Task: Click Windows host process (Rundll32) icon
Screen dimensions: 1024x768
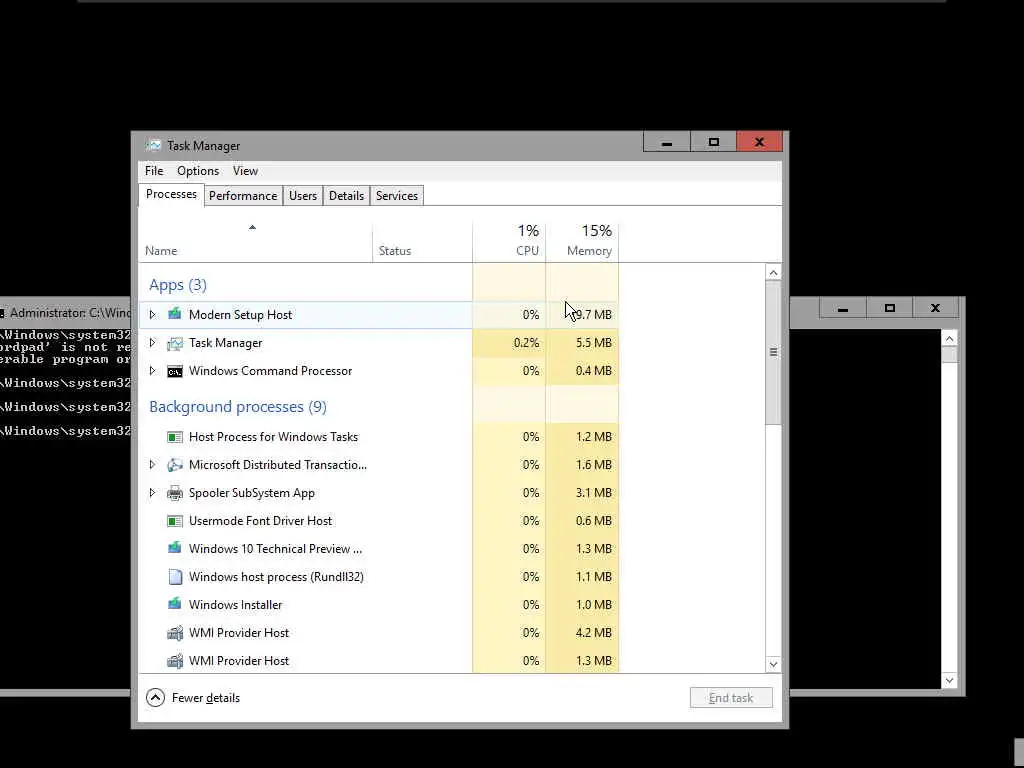Action: click(x=174, y=577)
